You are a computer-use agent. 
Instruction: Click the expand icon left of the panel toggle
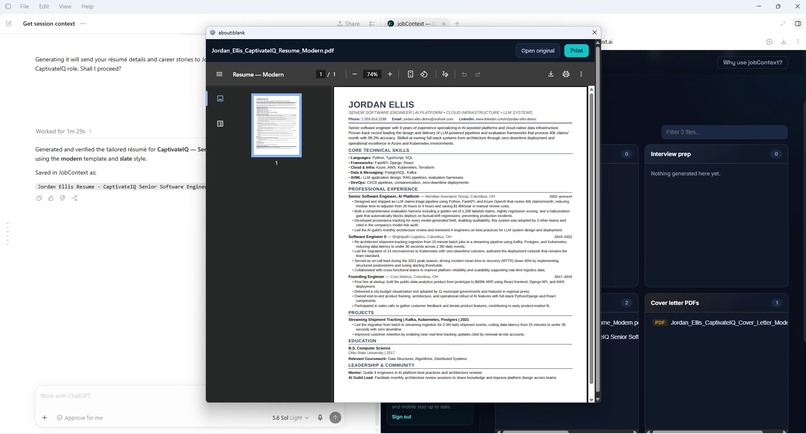[783, 23]
